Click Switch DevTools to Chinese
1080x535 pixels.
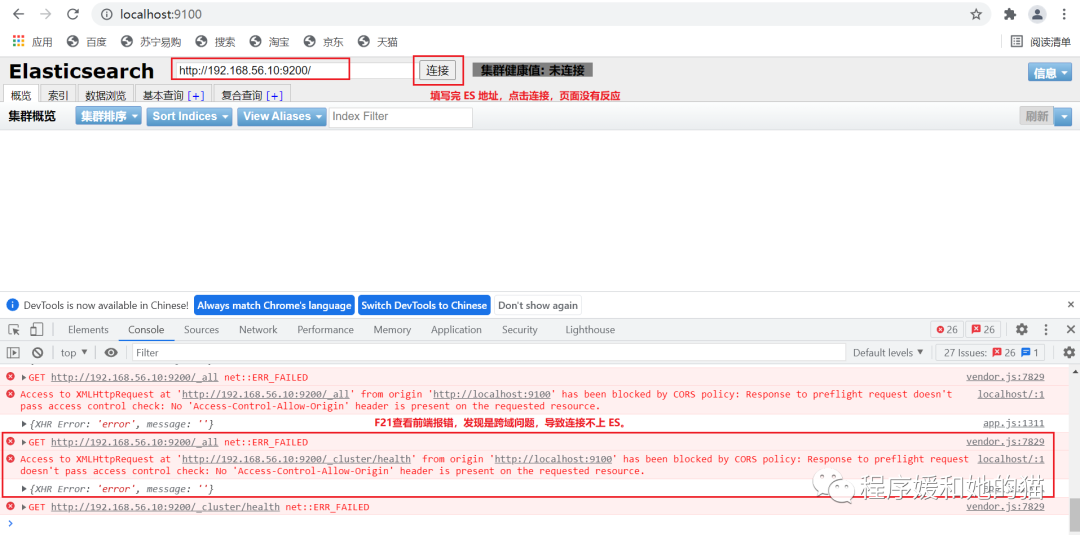(424, 305)
